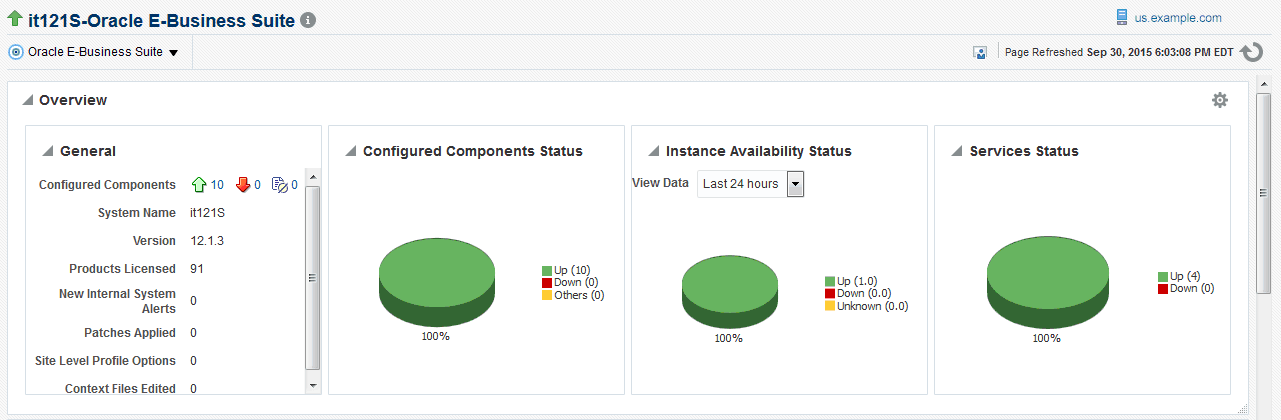Click the Patches Applied label

pyautogui.click(x=130, y=333)
